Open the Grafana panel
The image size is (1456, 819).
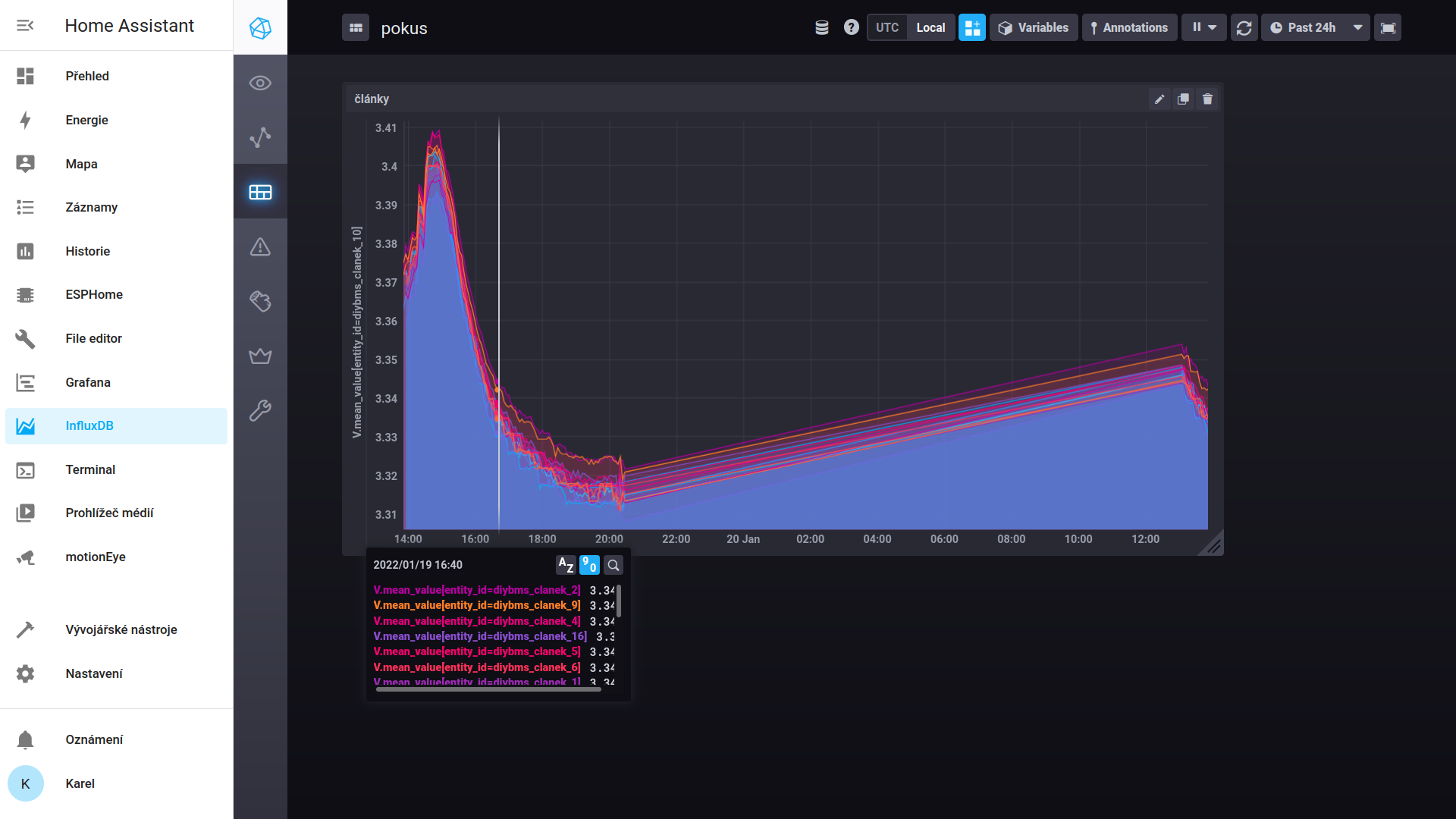pyautogui.click(x=116, y=382)
